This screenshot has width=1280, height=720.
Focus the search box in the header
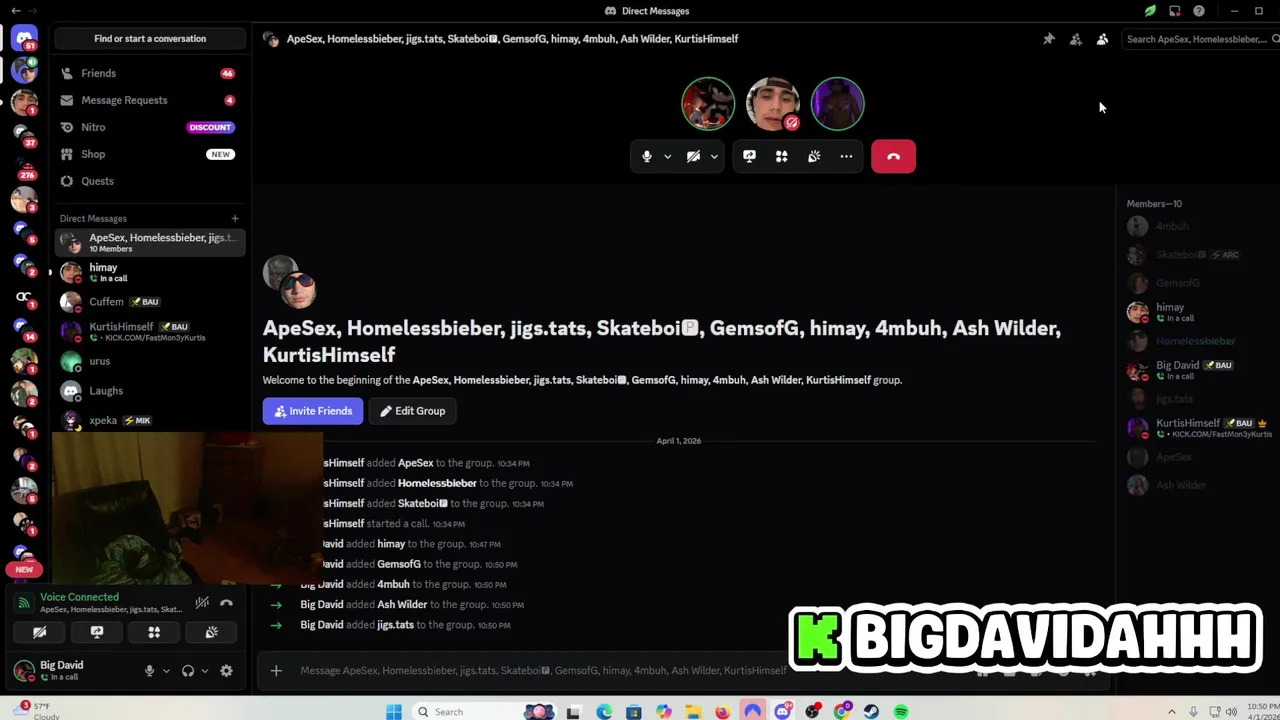[1201, 39]
